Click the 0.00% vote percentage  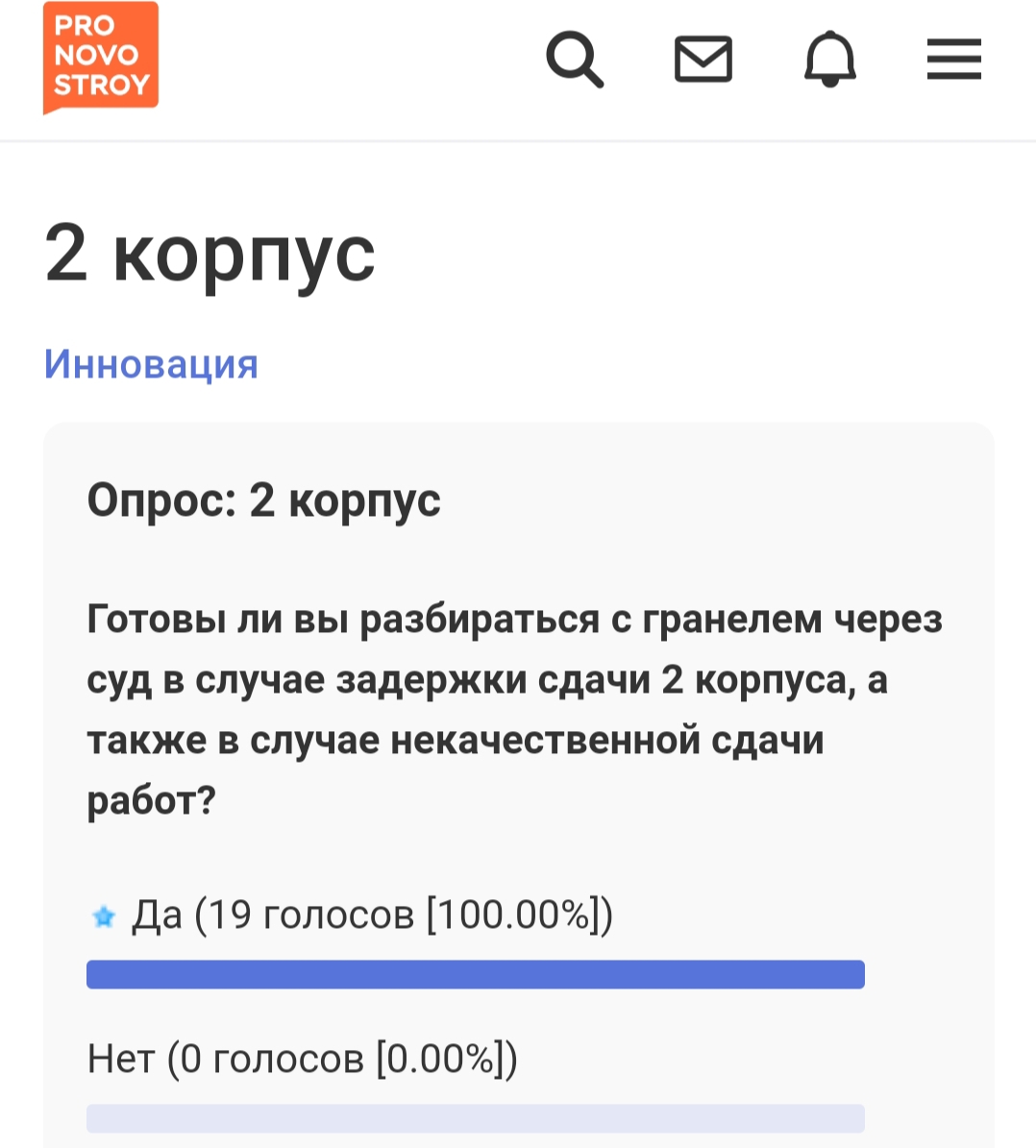point(439,1059)
